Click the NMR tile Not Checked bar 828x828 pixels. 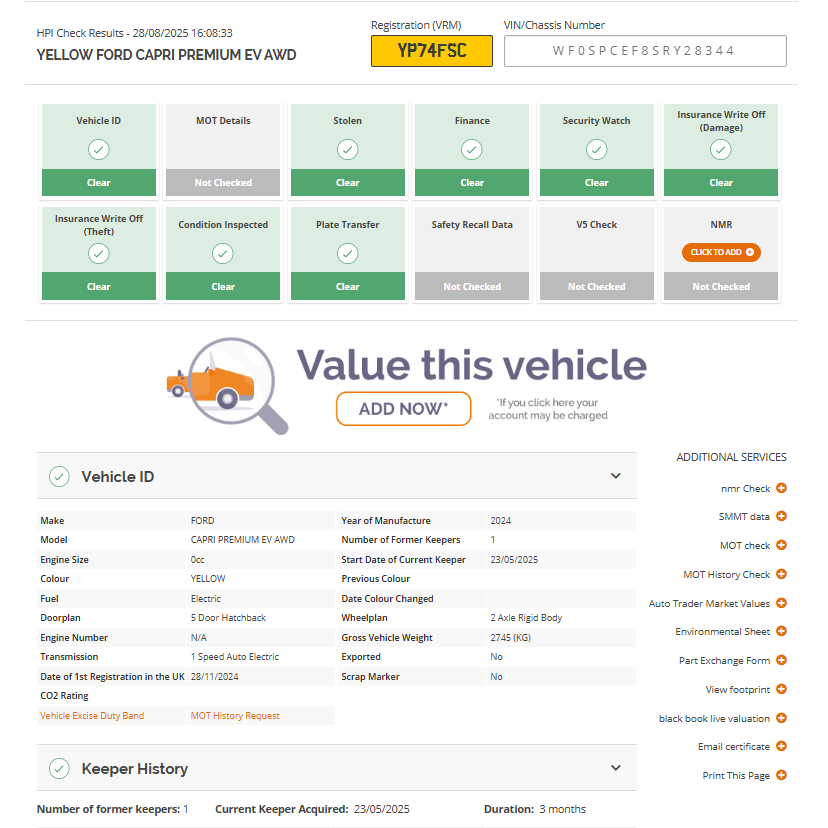[x=721, y=286]
